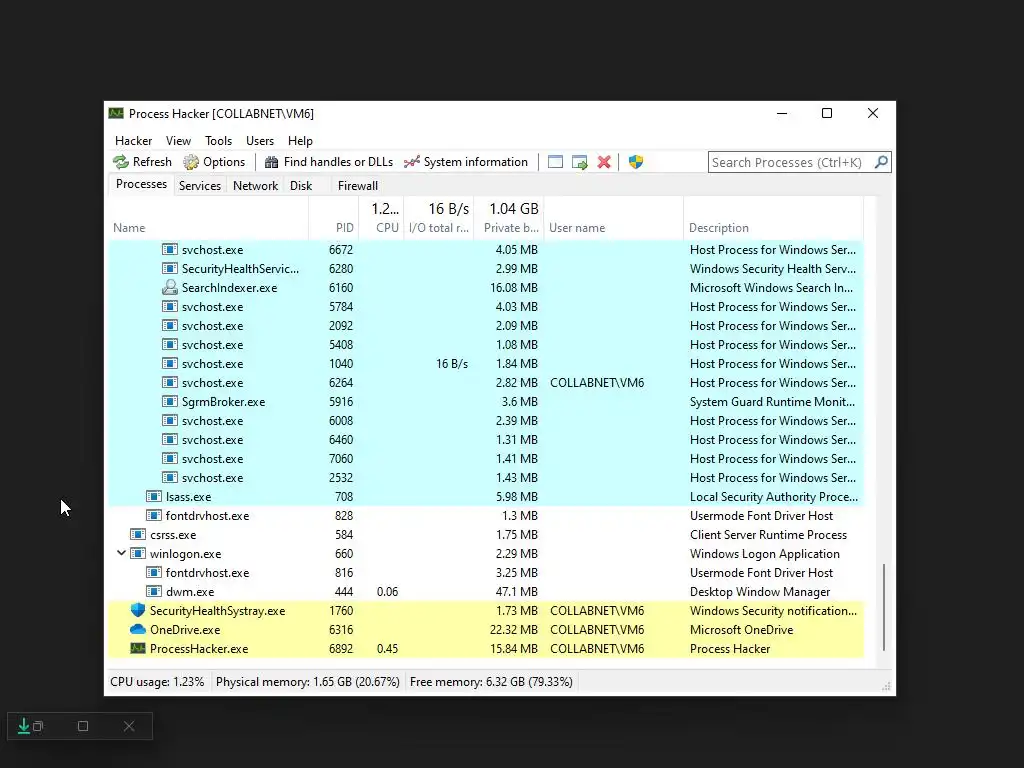The width and height of the screenshot is (1024, 768).
Task: Click the find window and thread icon
Action: (579, 162)
